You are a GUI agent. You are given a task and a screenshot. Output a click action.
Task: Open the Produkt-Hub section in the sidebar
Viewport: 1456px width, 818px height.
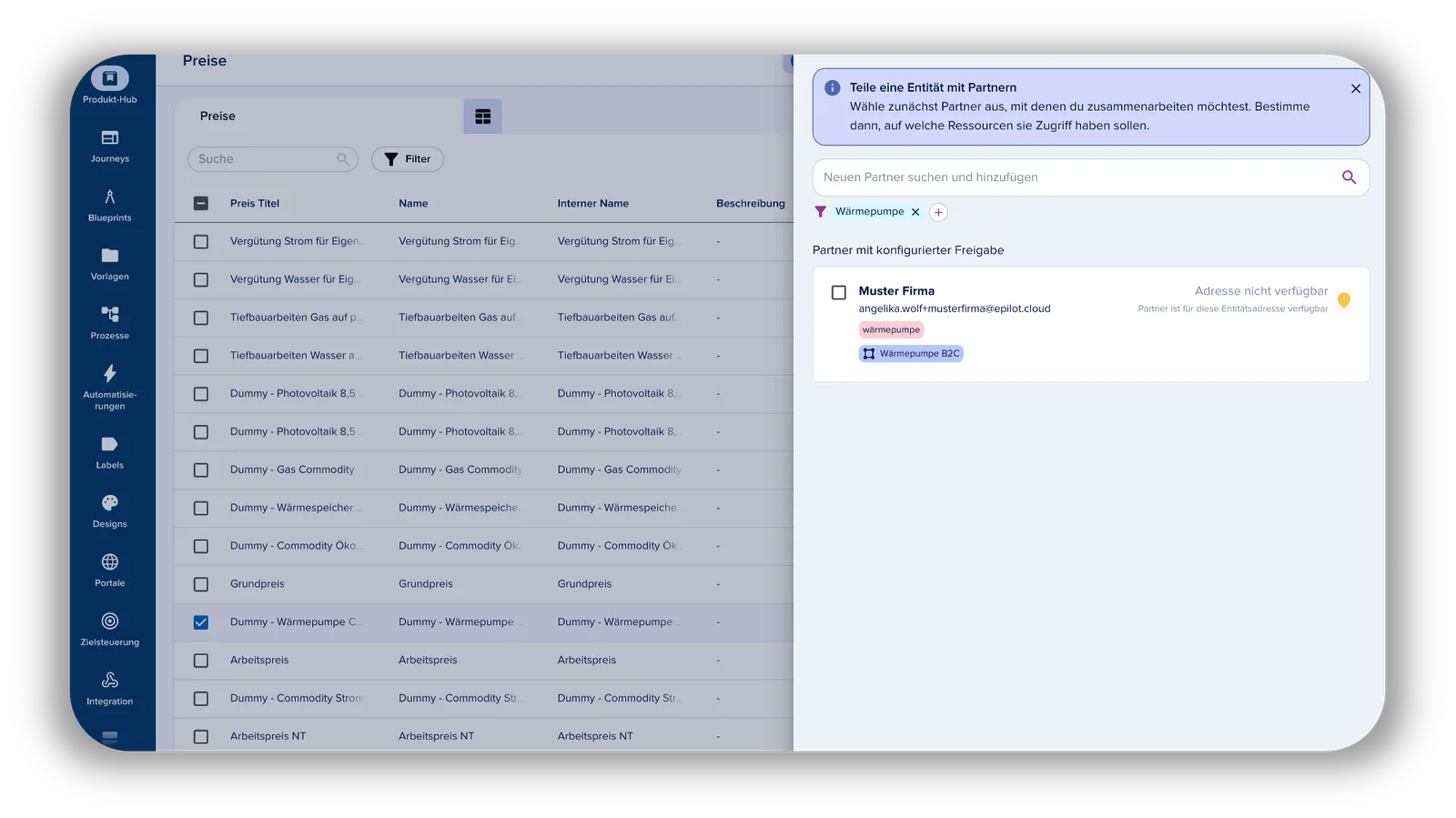point(110,85)
